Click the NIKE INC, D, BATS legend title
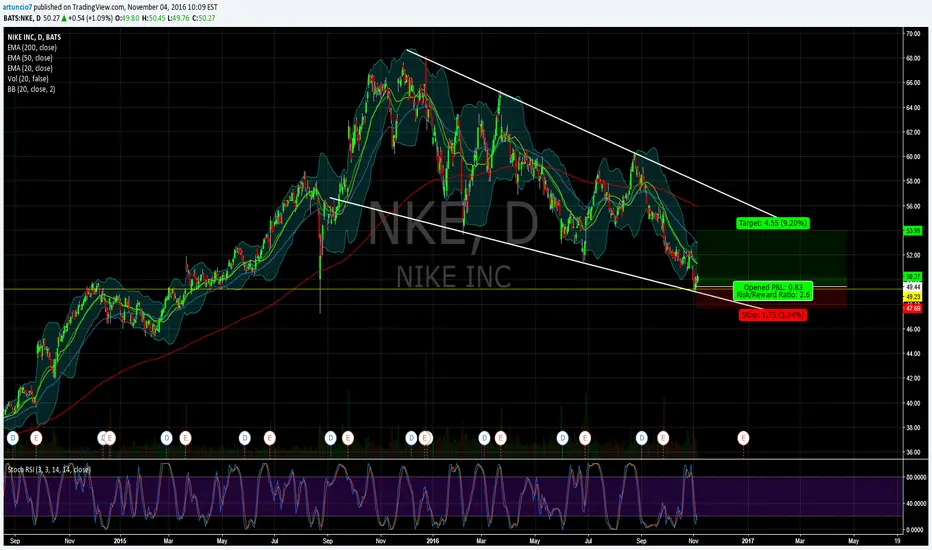Screen dimensions: 932x550 click(34, 37)
